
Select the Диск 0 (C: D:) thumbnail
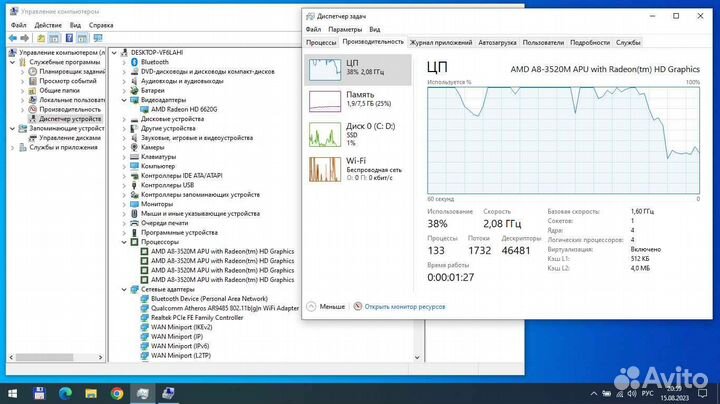[325, 135]
